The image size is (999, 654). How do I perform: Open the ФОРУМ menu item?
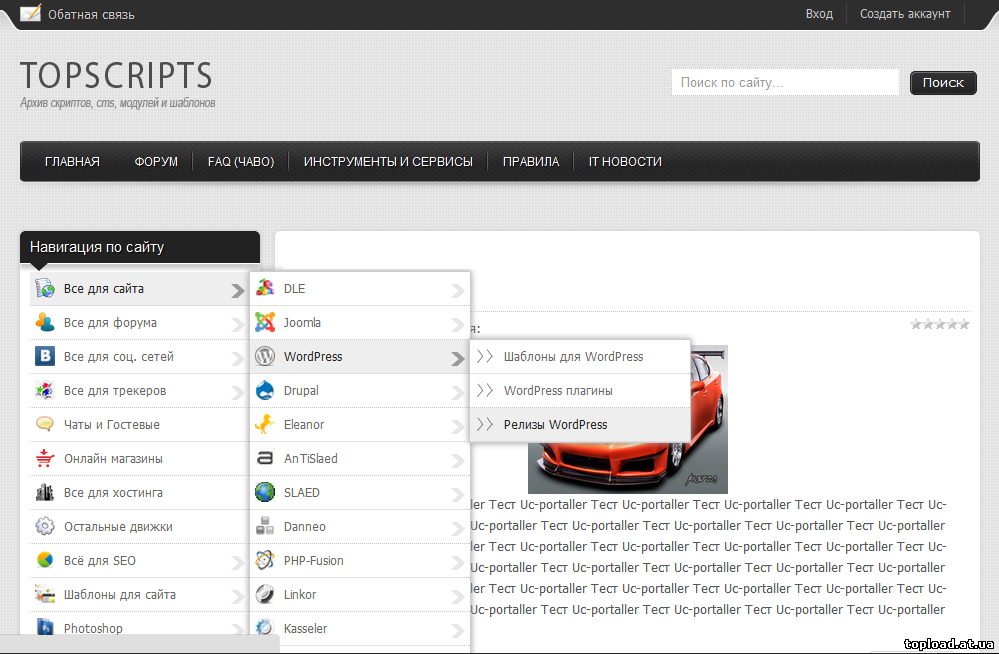[156, 161]
